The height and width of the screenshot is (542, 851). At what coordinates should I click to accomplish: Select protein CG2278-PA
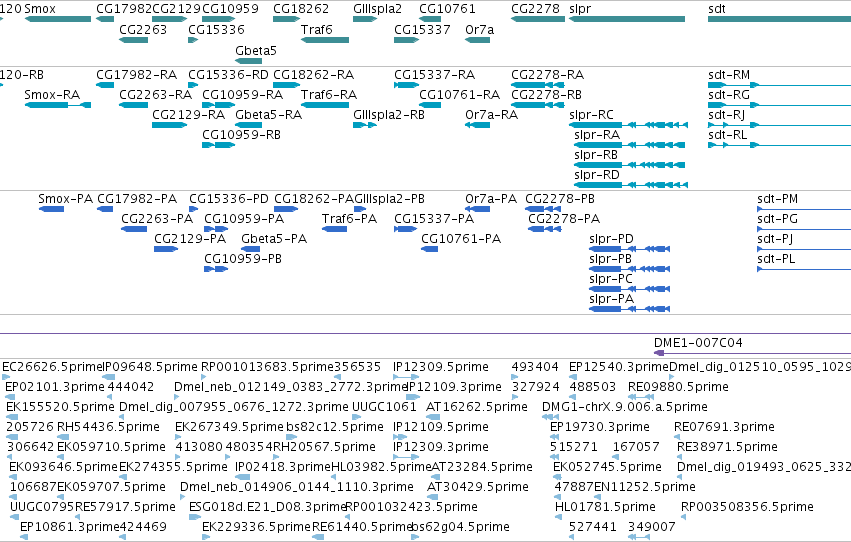pyautogui.click(x=544, y=229)
